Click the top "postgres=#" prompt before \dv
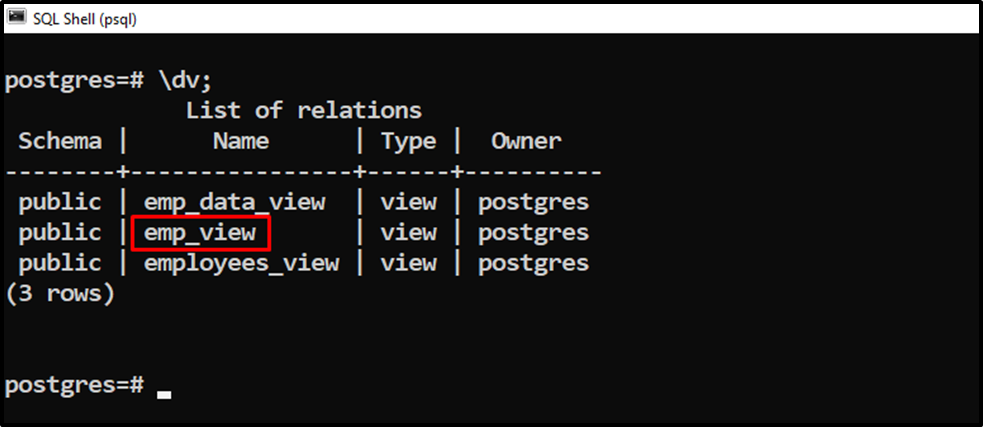 (74, 80)
